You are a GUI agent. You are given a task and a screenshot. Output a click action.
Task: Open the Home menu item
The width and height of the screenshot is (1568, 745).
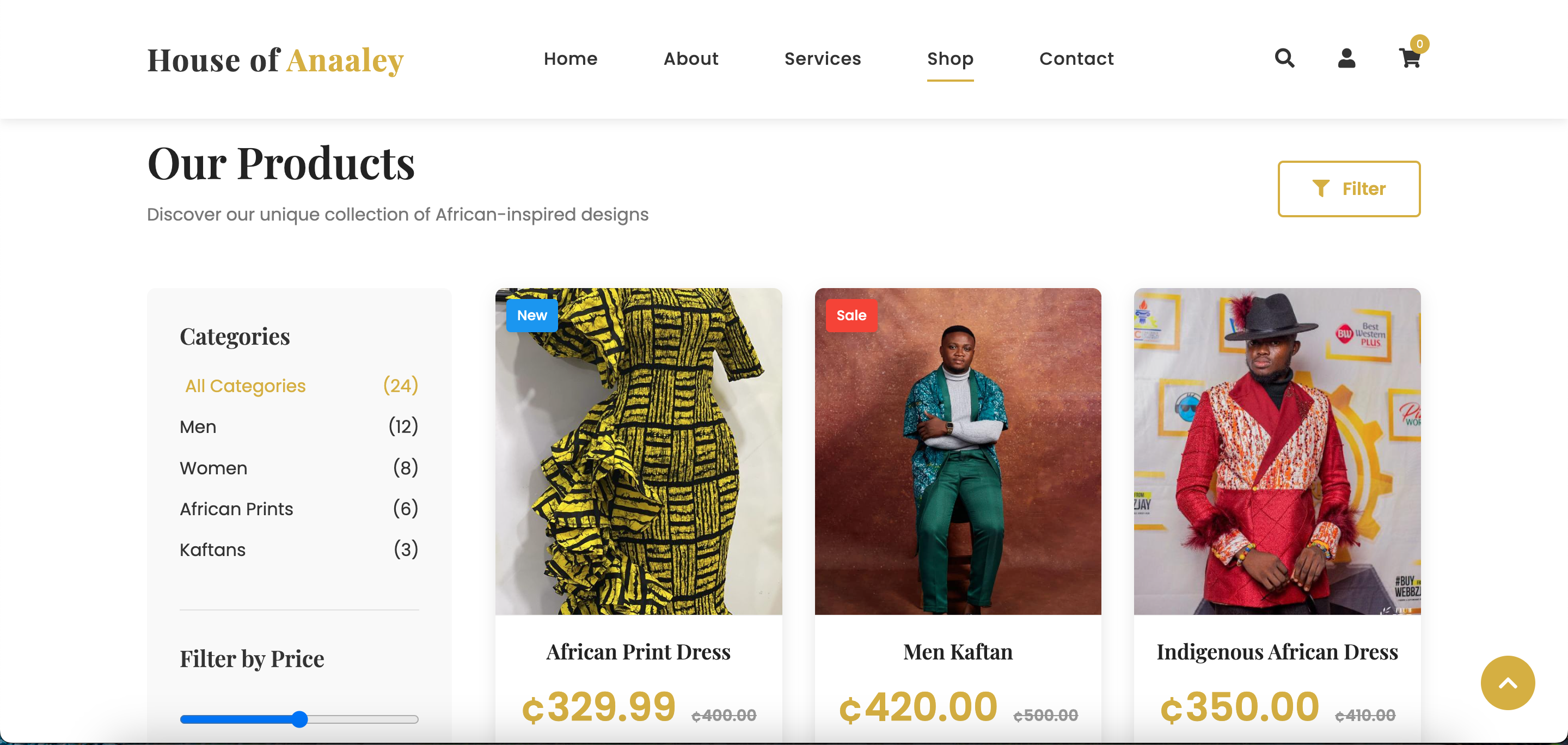pyautogui.click(x=571, y=58)
